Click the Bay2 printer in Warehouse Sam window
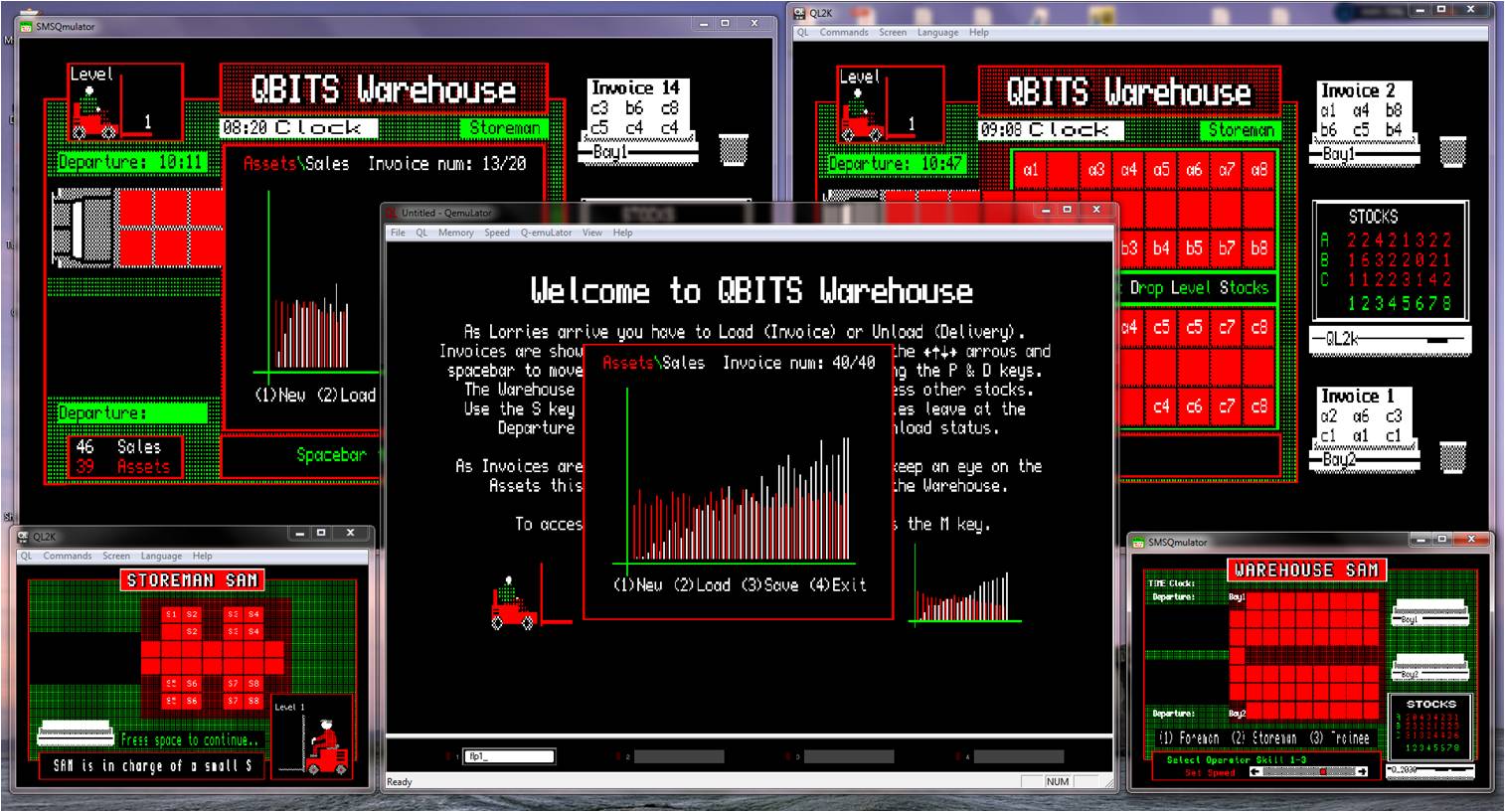This screenshot has width=1505, height=812. tap(1428, 667)
